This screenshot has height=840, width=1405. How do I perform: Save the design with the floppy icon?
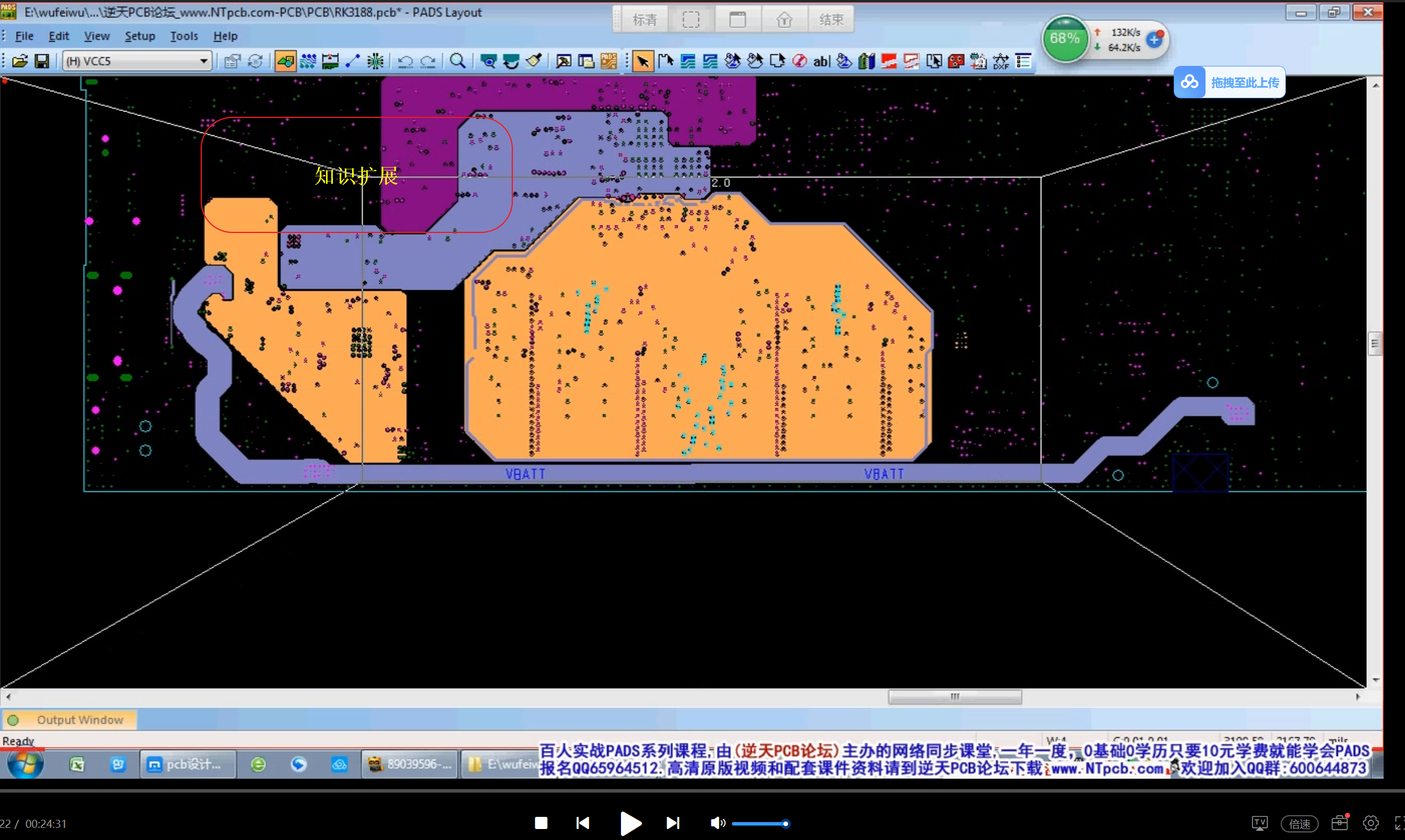click(x=42, y=61)
